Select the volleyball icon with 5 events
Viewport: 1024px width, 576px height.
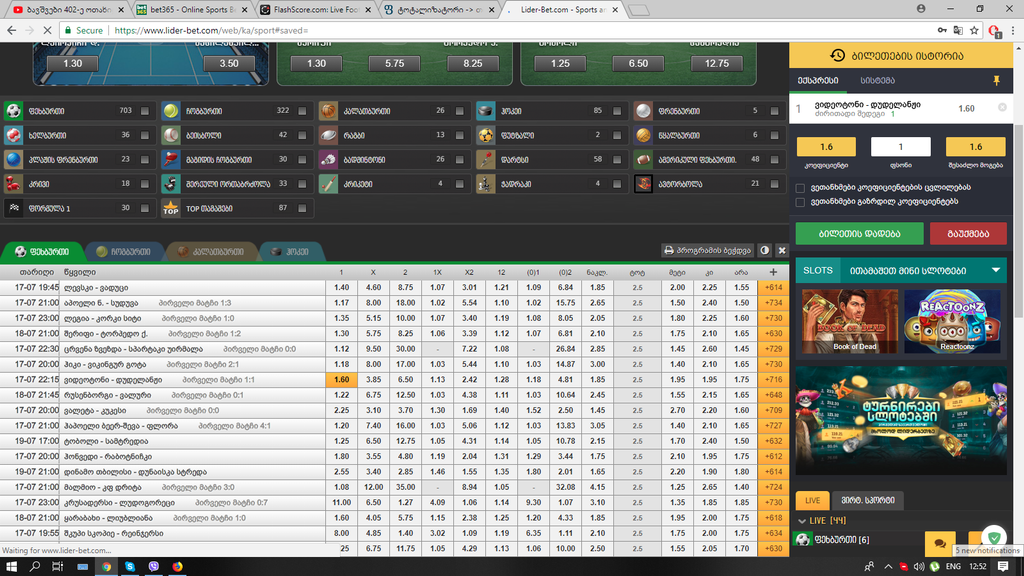tap(643, 111)
